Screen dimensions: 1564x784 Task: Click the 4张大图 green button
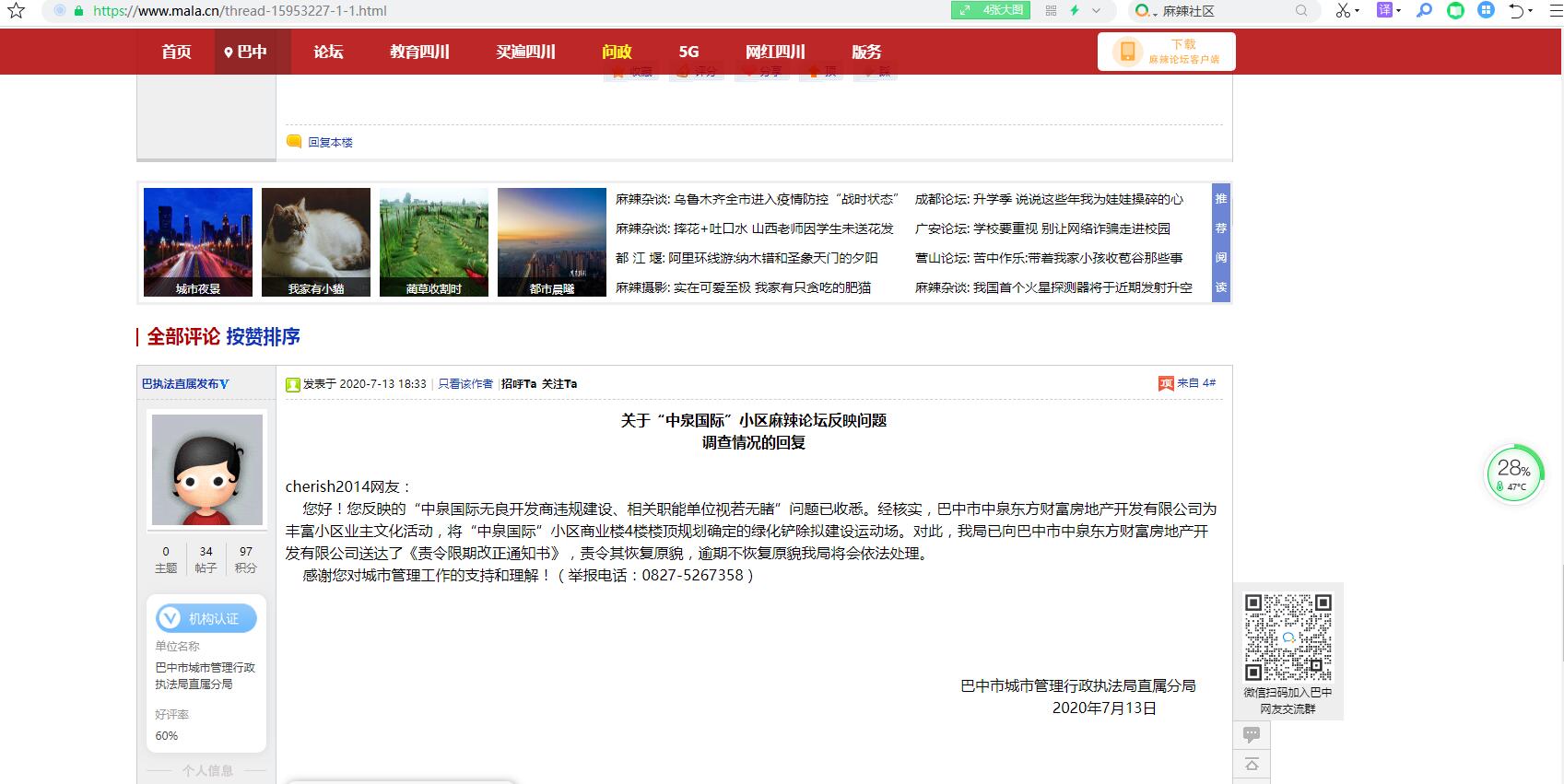coord(992,11)
